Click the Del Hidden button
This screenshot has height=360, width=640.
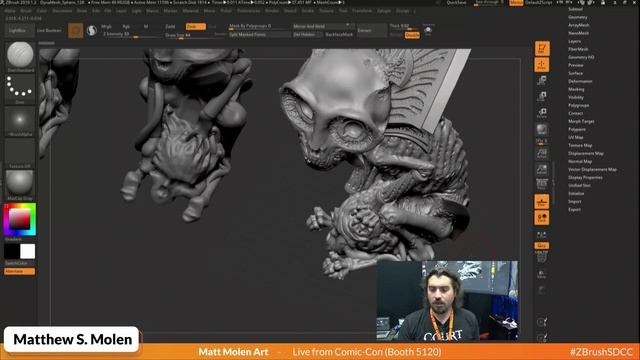[307, 35]
